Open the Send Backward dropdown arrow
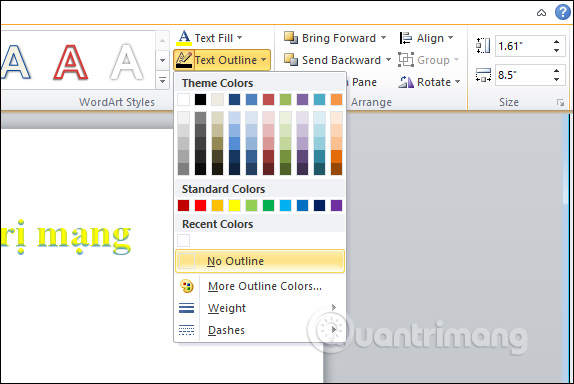574x384 pixels. click(x=388, y=60)
